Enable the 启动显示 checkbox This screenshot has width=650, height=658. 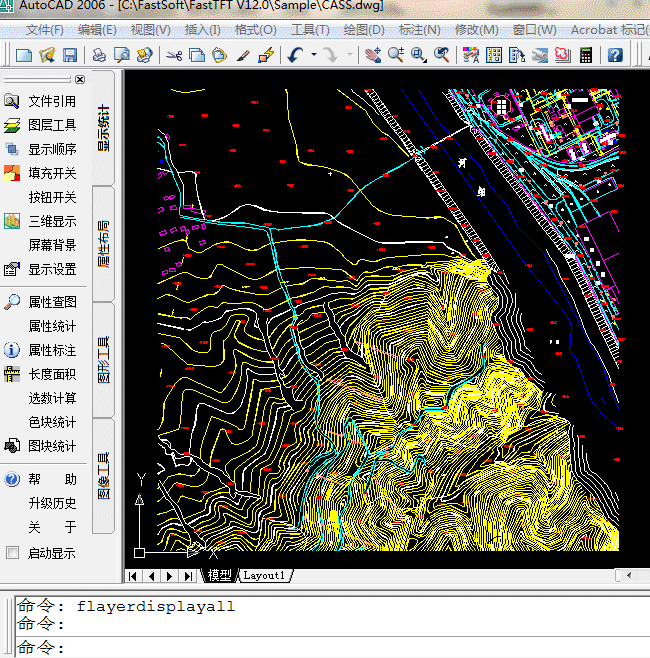[x=13, y=553]
